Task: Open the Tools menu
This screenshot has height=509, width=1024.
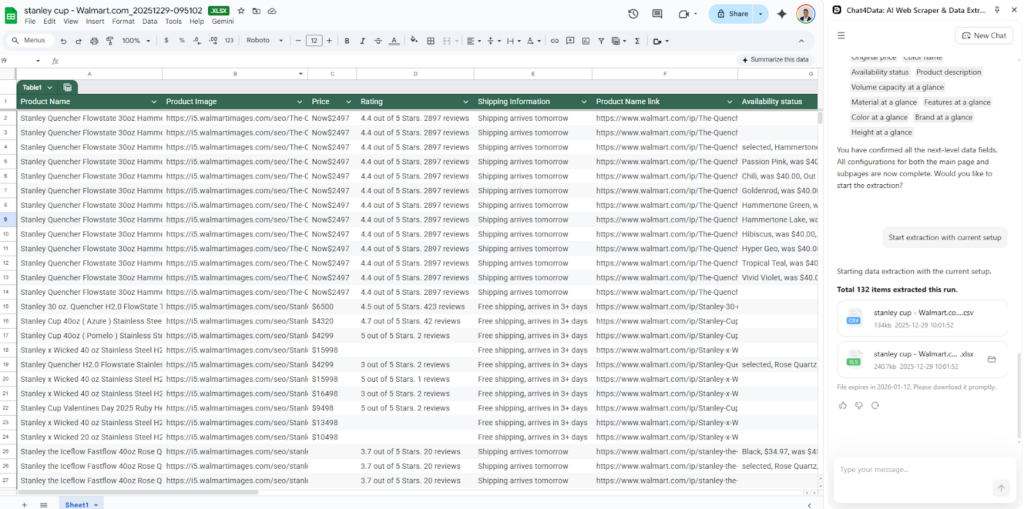Action: coord(173,21)
